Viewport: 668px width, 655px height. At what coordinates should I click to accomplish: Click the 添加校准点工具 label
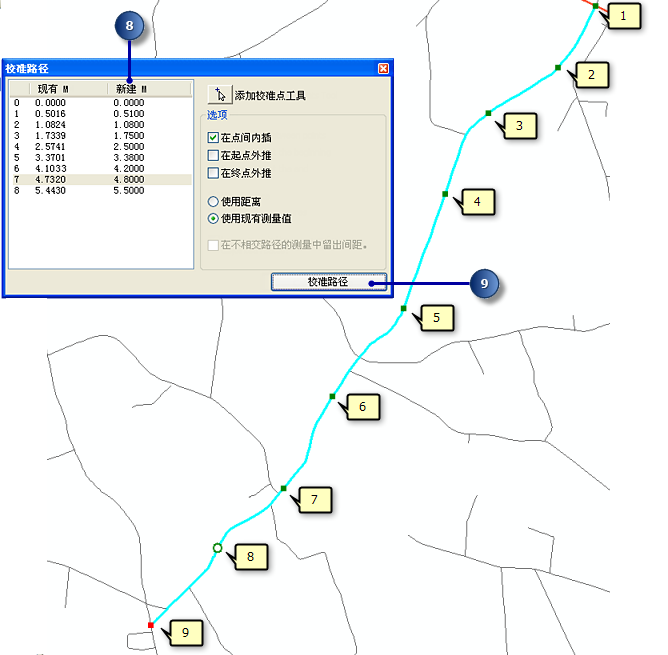coord(270,95)
